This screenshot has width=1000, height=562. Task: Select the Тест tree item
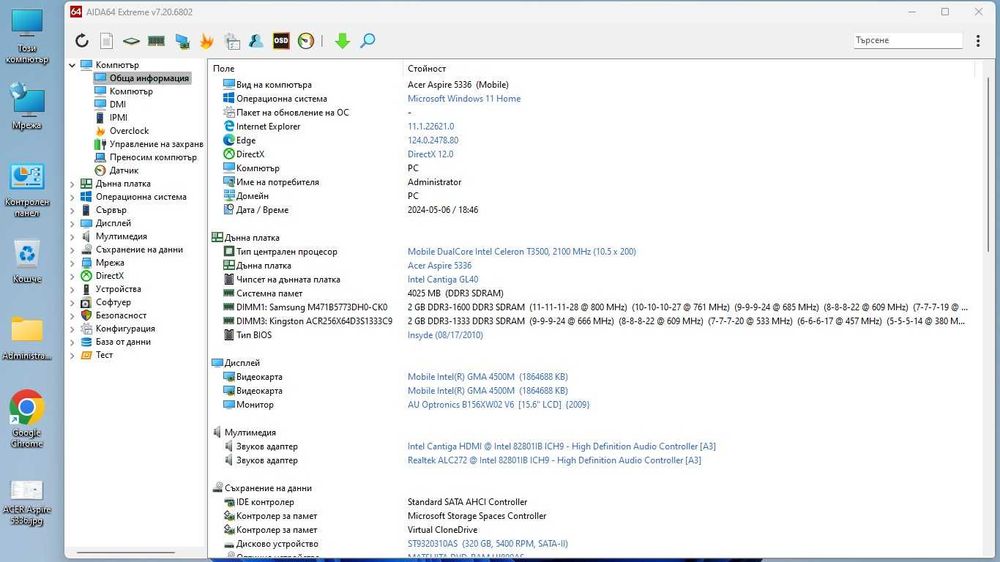tap(104, 355)
